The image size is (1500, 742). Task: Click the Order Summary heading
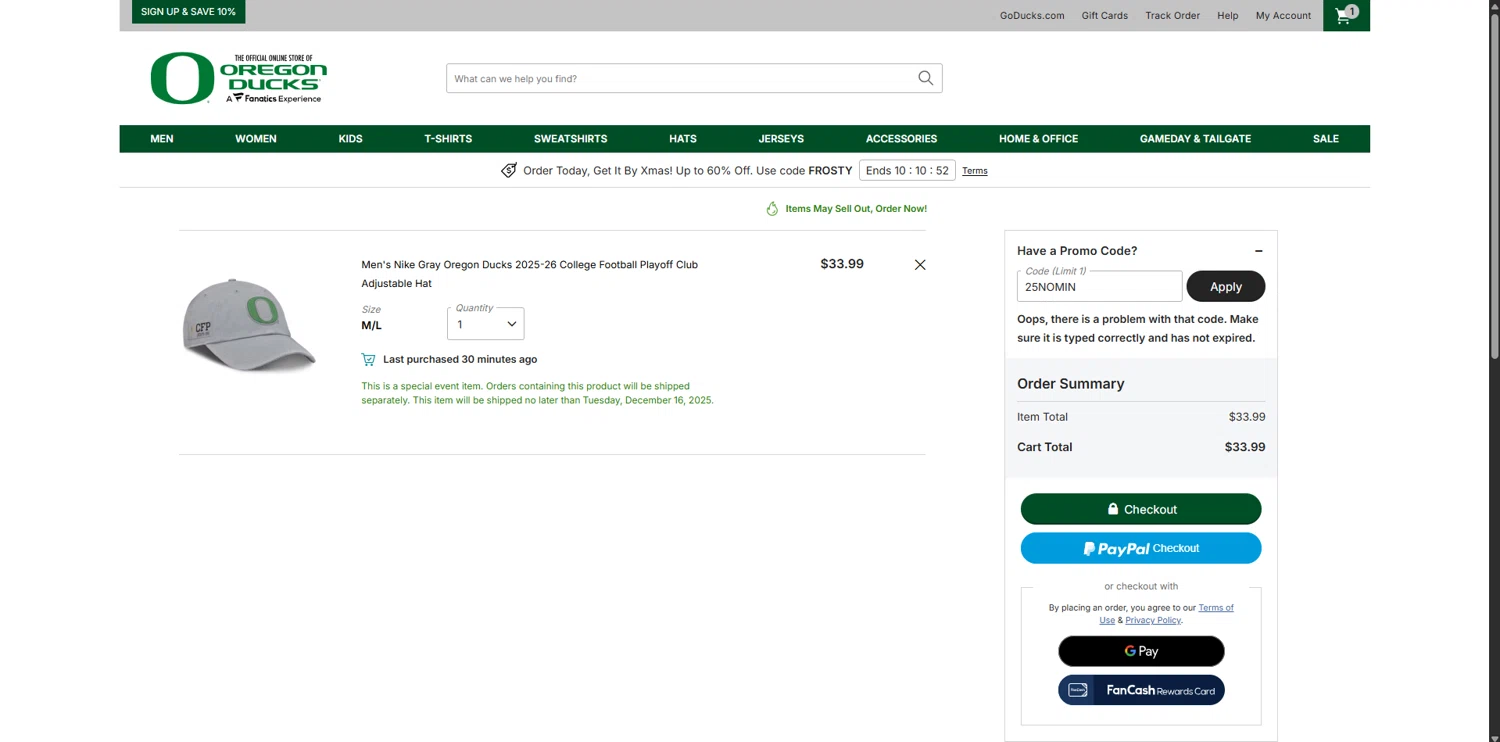tap(1071, 384)
